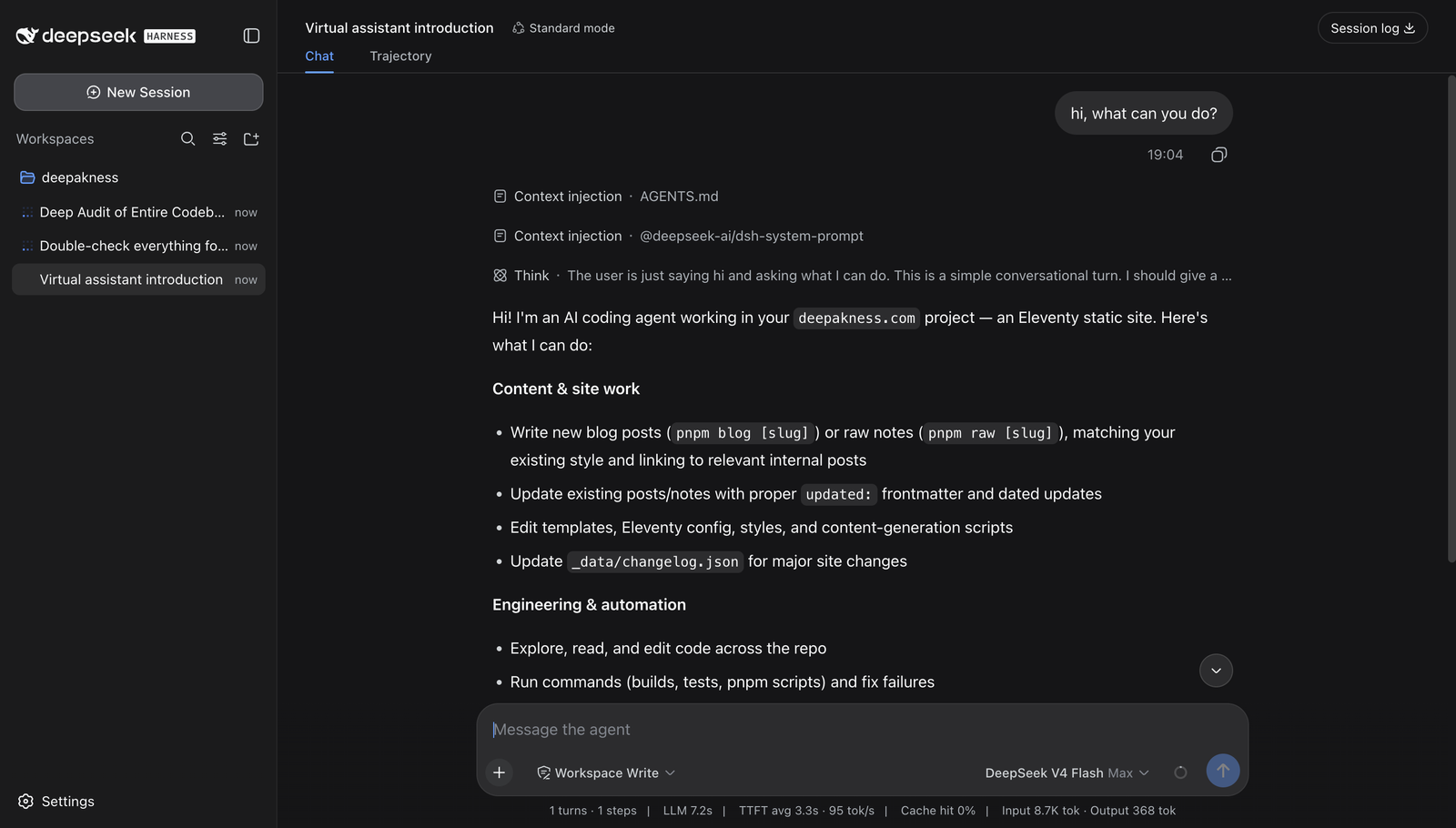Click the Cache hit 0% status entry
The height and width of the screenshot is (828, 1456).
[937, 811]
